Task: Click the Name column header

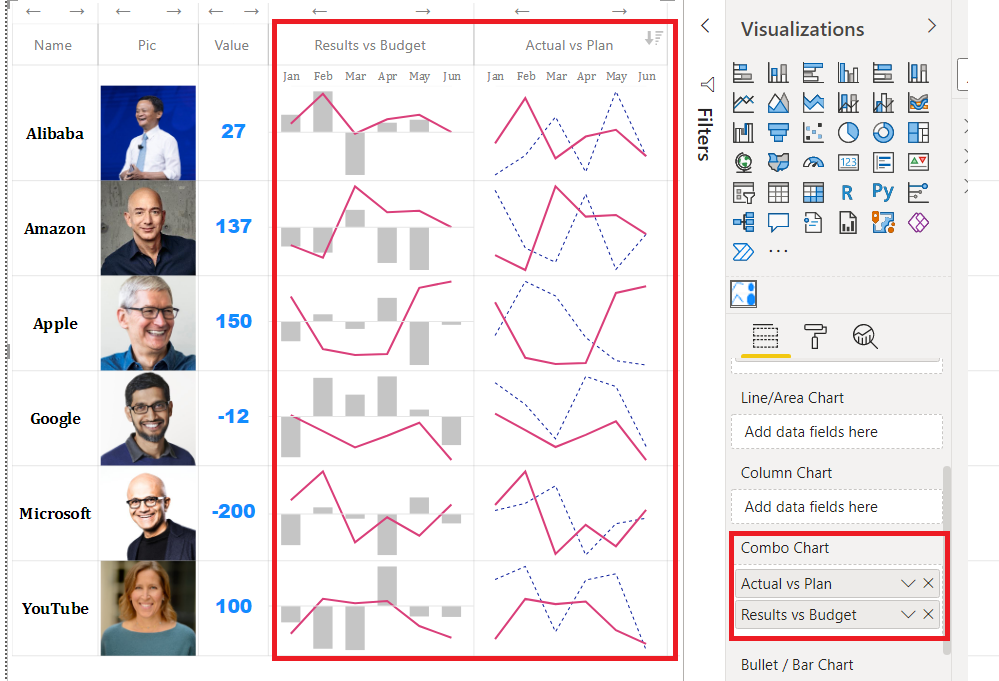Action: pos(54,45)
